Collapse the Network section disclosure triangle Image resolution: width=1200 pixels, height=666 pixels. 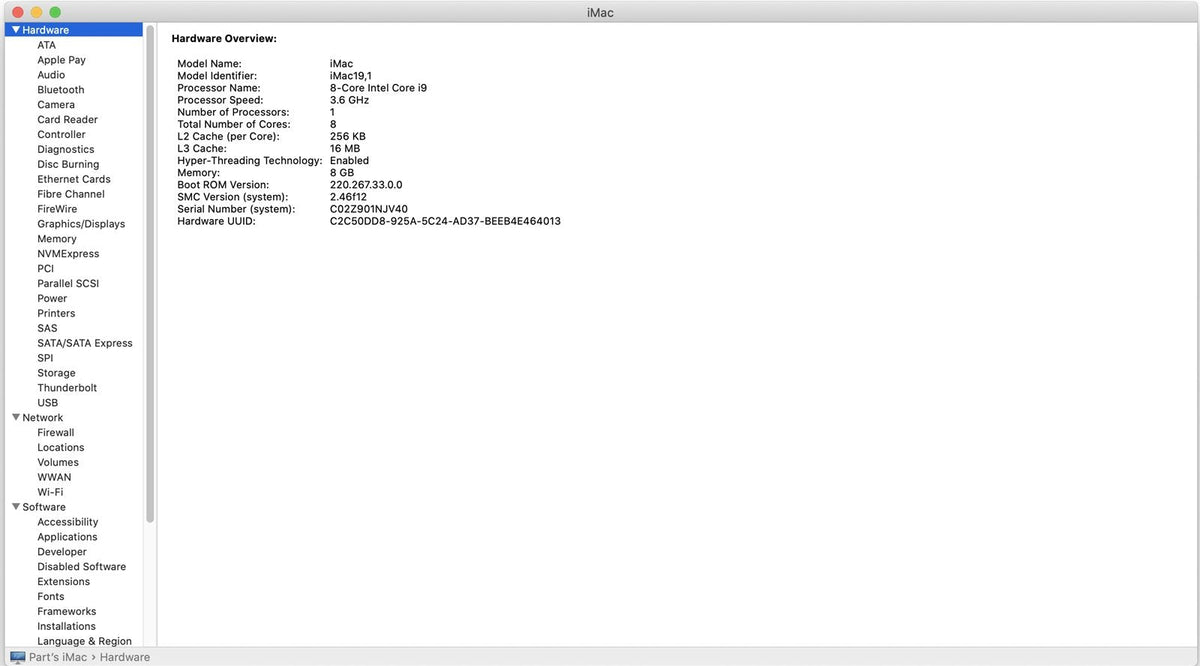point(14,417)
